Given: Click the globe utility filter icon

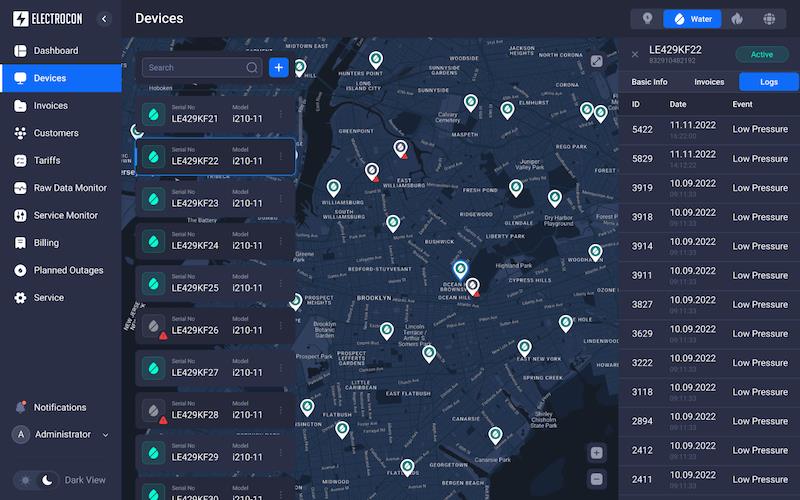Looking at the screenshot, I should [769, 18].
